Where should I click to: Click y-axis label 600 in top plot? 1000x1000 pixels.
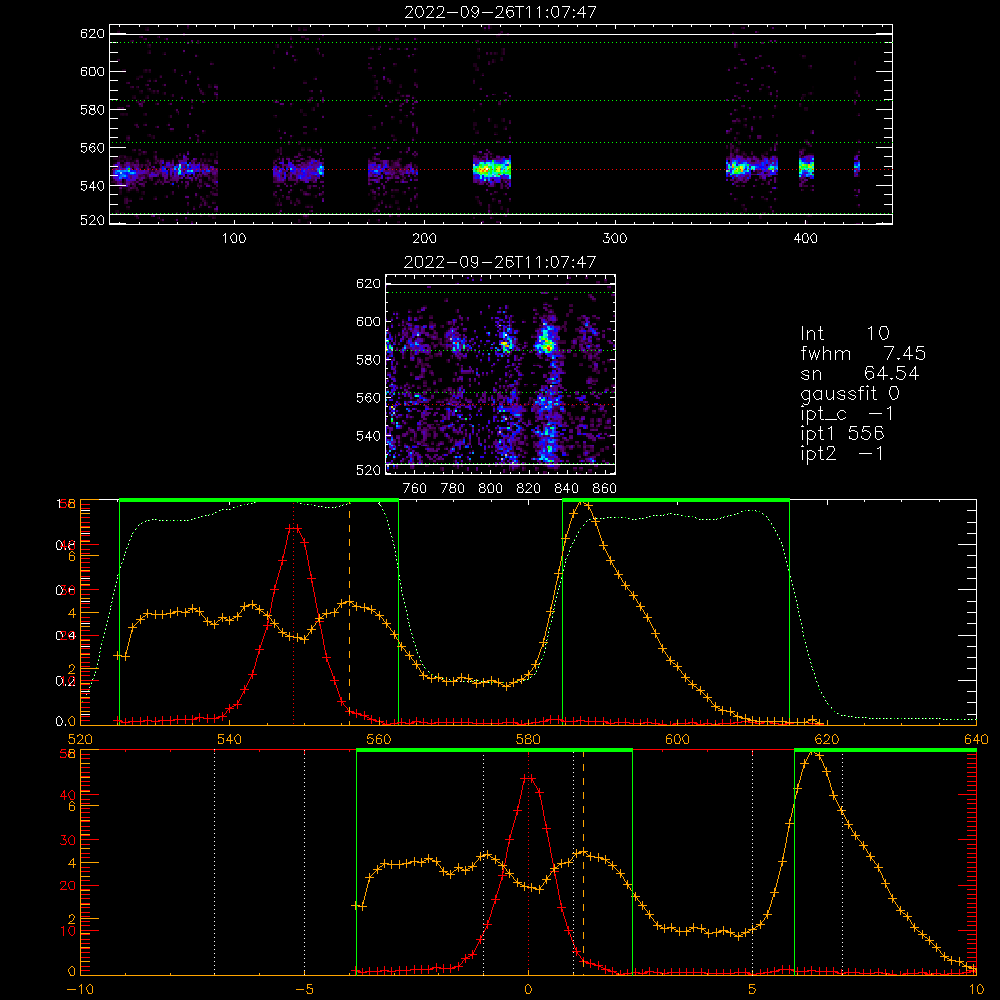pos(92,71)
